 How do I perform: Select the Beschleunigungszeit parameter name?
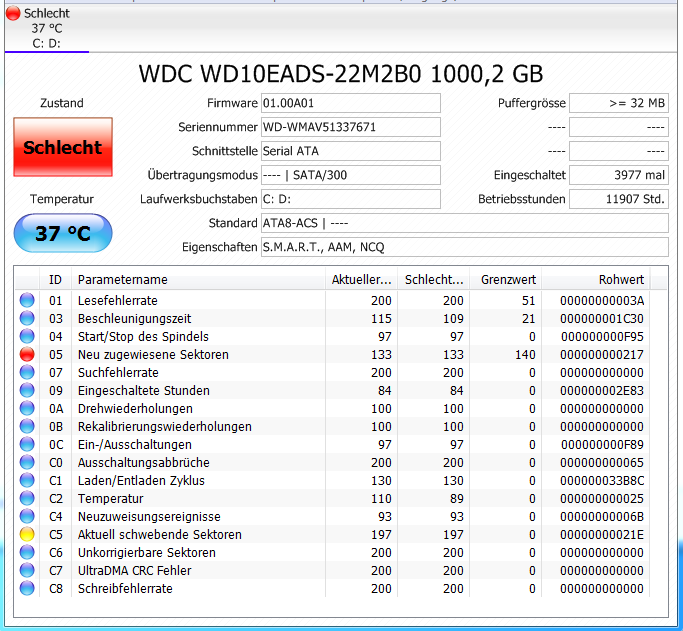pos(134,318)
